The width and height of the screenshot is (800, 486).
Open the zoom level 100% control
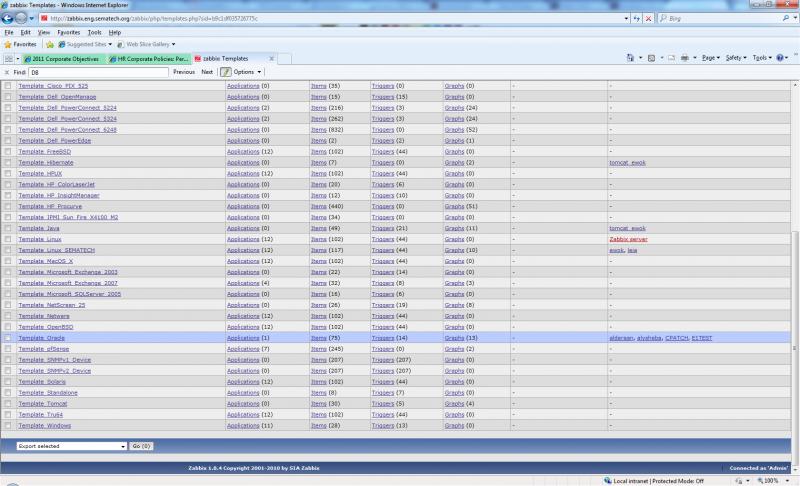click(773, 481)
